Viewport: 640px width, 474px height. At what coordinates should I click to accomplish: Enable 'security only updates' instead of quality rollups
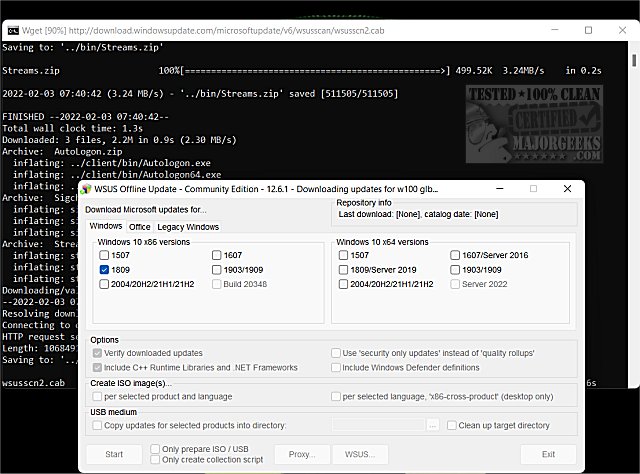click(336, 353)
